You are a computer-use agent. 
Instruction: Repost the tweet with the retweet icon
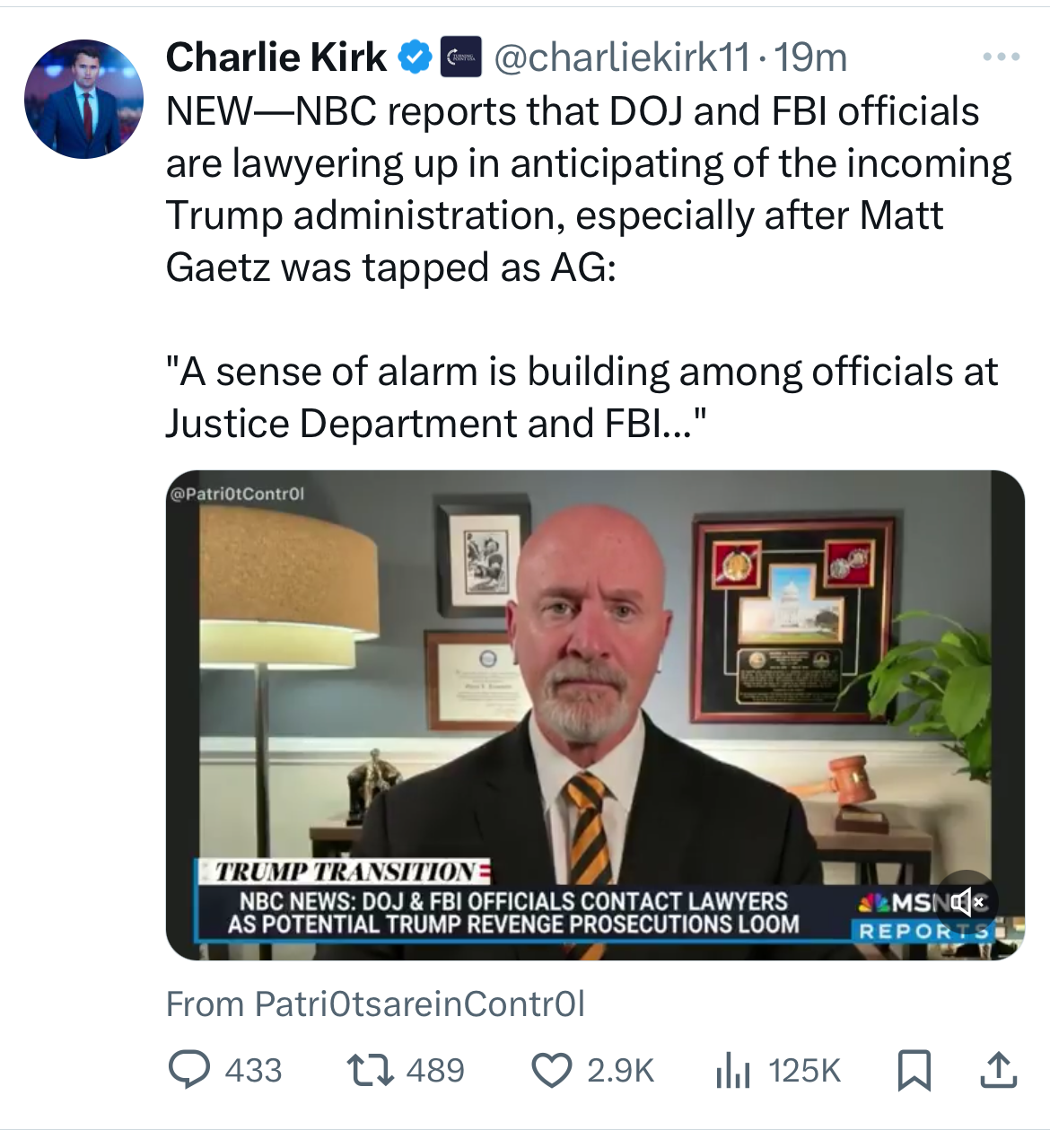371,1070
